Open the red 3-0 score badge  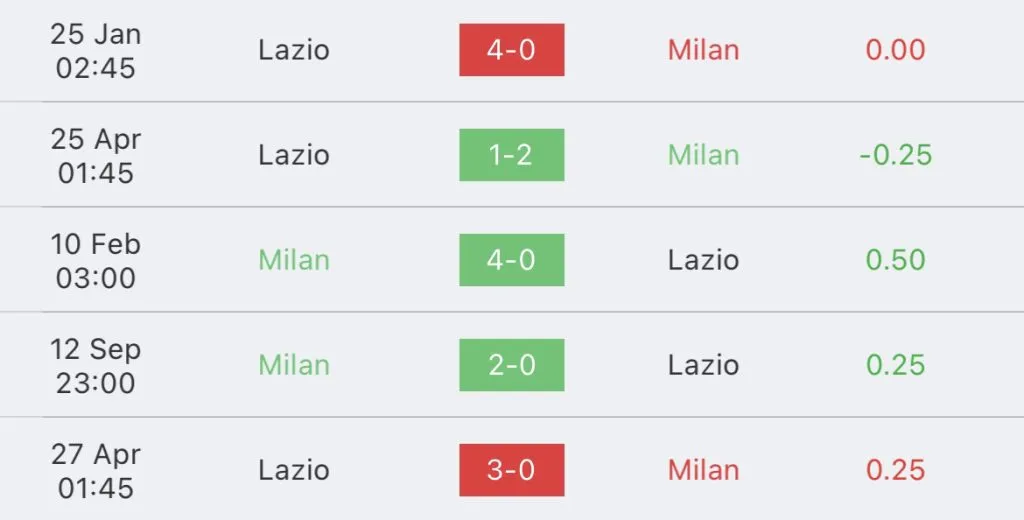(511, 470)
